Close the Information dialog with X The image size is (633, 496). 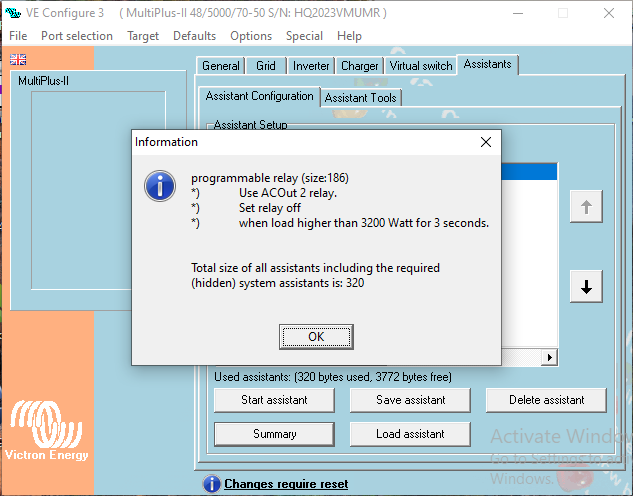point(486,142)
